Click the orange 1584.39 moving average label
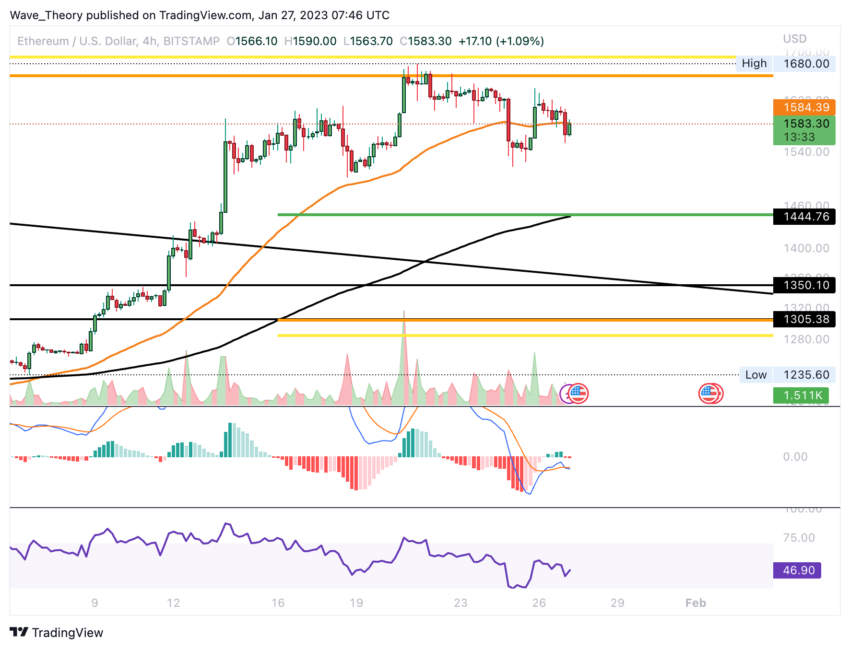850x649 pixels. click(x=804, y=107)
